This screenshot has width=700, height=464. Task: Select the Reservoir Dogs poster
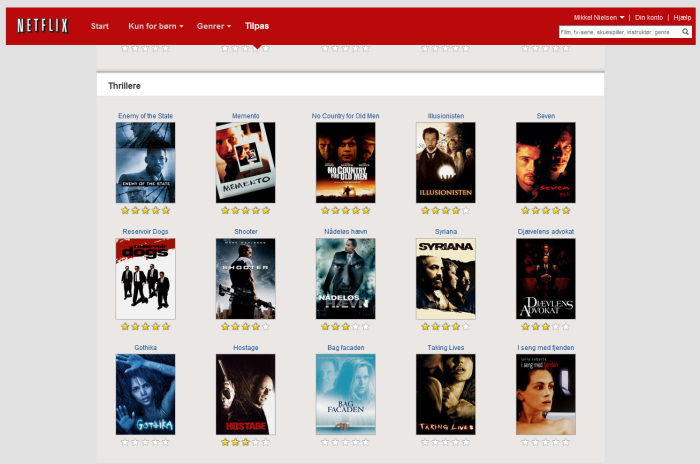point(146,279)
